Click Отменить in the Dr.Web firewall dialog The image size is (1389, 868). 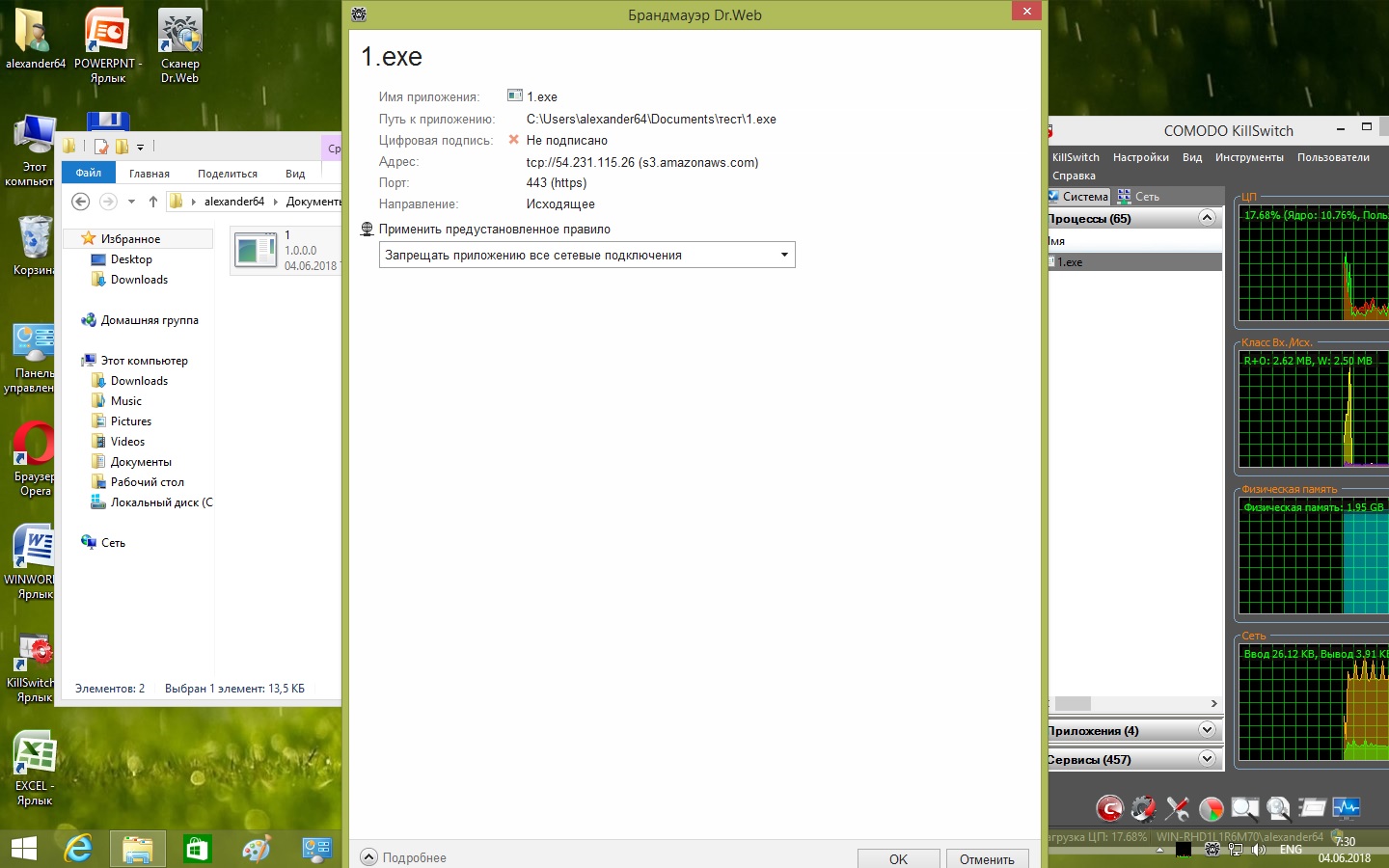click(x=987, y=858)
